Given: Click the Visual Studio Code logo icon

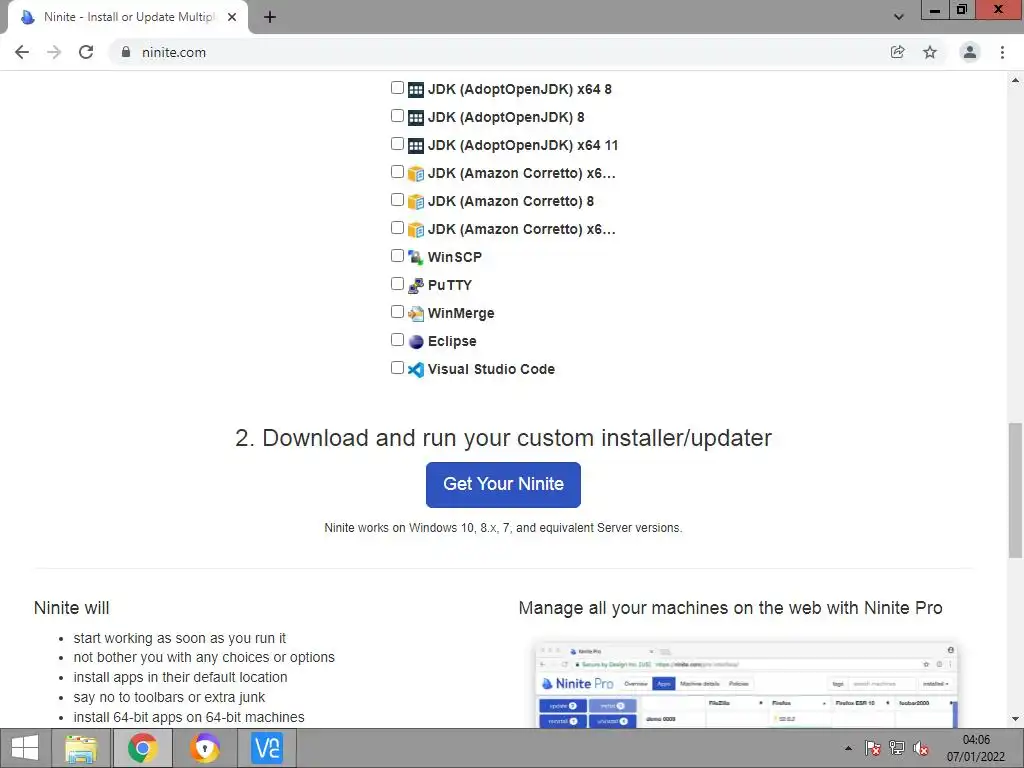Looking at the screenshot, I should point(416,370).
